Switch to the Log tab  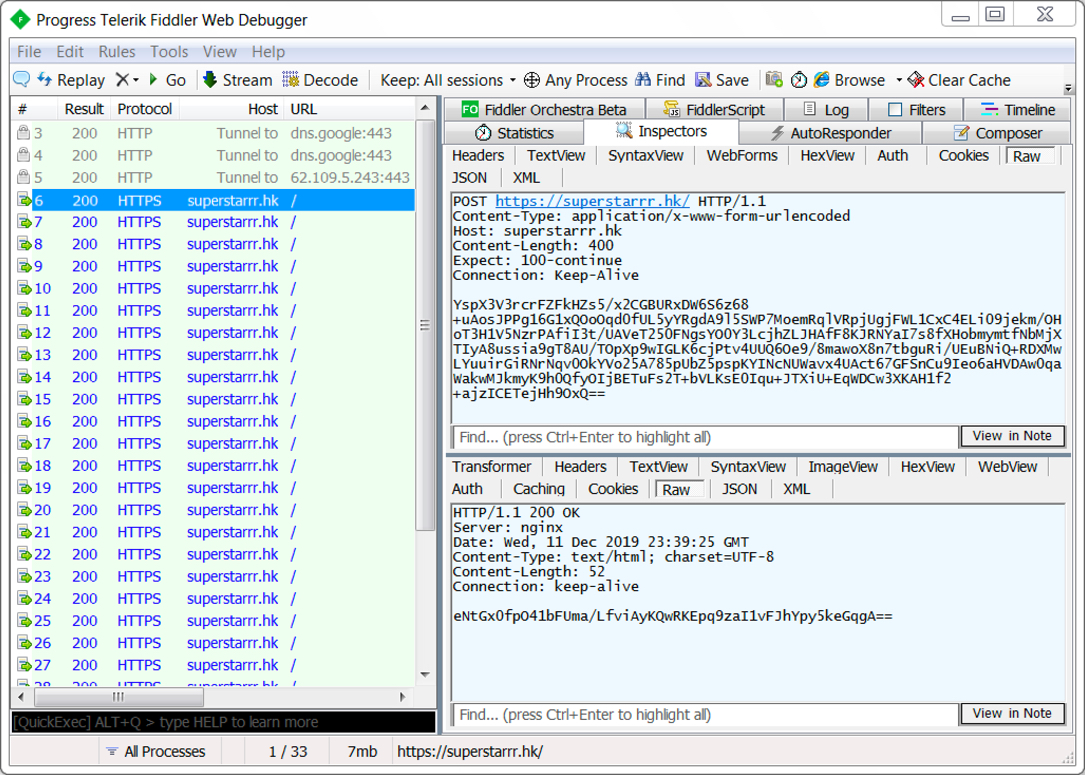click(826, 110)
